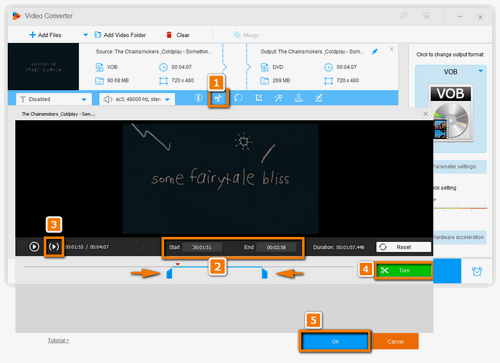Open the crop video tool

pos(259,98)
